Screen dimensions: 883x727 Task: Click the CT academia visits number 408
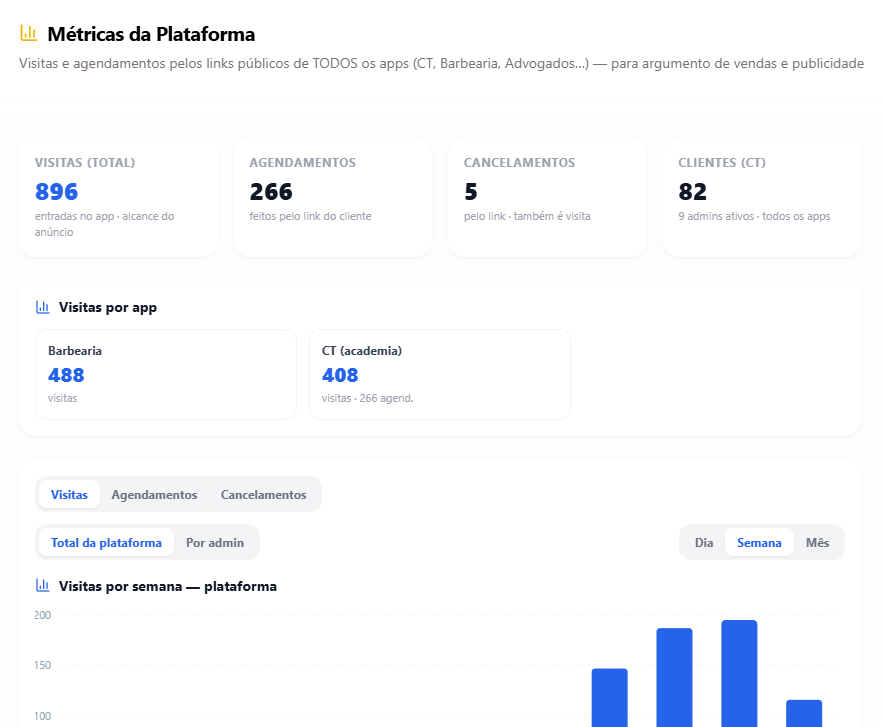[x=340, y=375]
